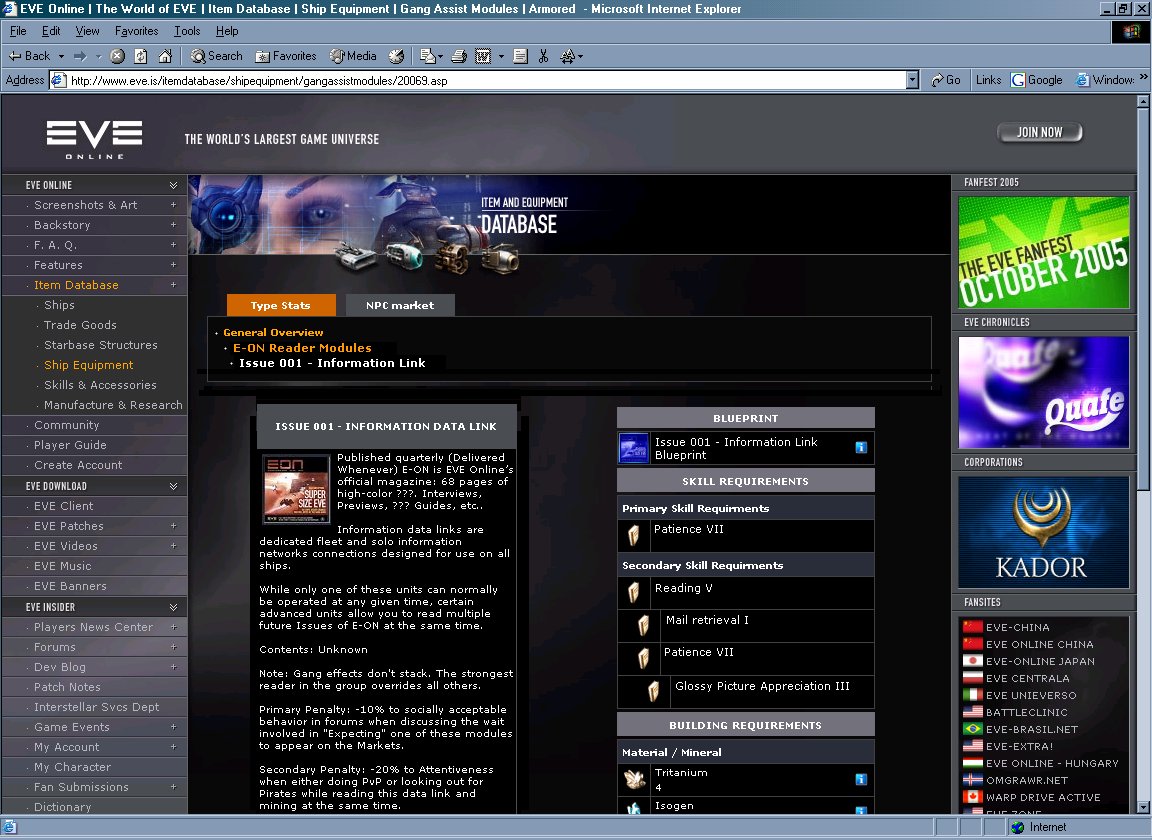Click the Edit with Word icon

[x=483, y=56]
